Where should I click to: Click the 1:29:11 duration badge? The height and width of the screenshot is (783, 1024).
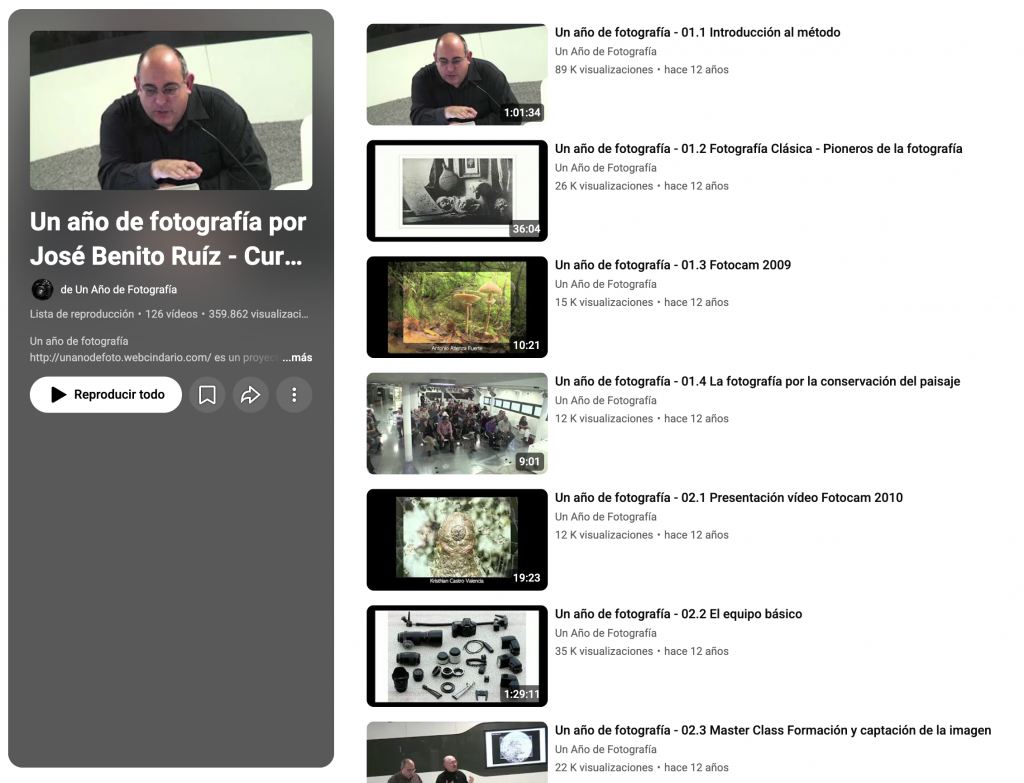click(522, 694)
